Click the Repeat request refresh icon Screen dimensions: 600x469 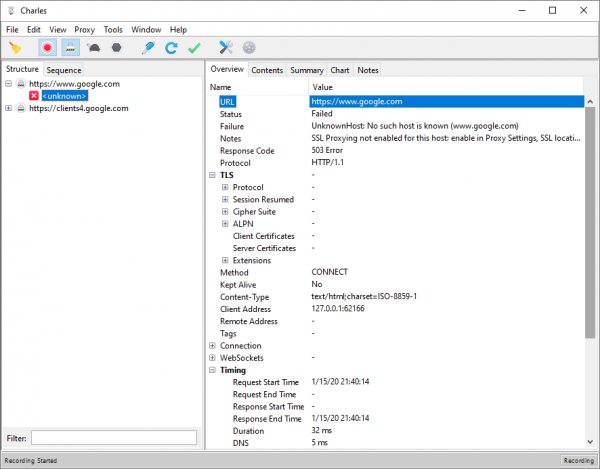click(171, 48)
